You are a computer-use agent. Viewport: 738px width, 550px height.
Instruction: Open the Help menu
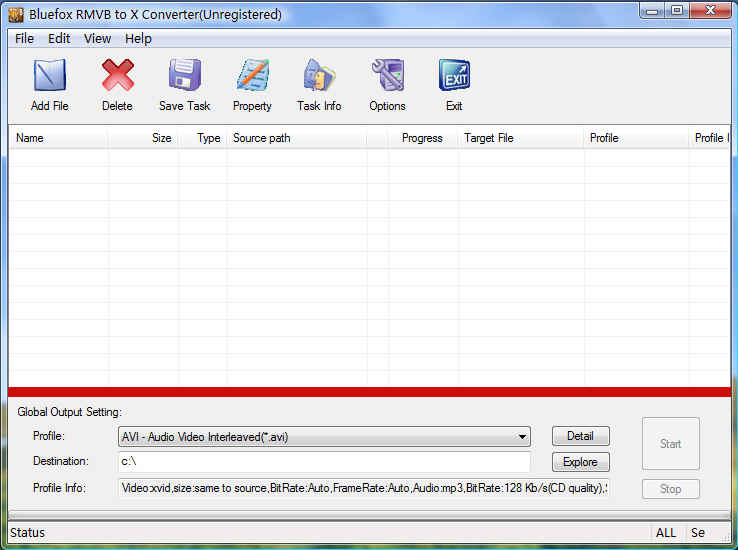coord(138,39)
